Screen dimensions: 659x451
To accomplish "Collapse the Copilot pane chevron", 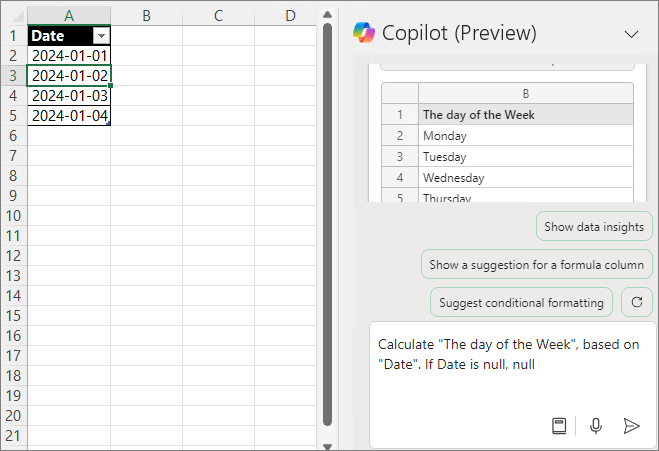I will tap(631, 33).
